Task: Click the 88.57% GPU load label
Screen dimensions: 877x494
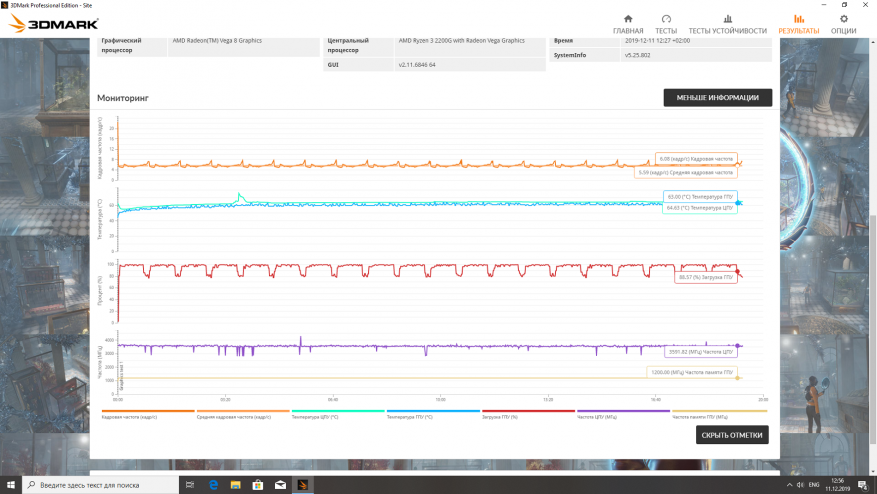Action: point(705,277)
